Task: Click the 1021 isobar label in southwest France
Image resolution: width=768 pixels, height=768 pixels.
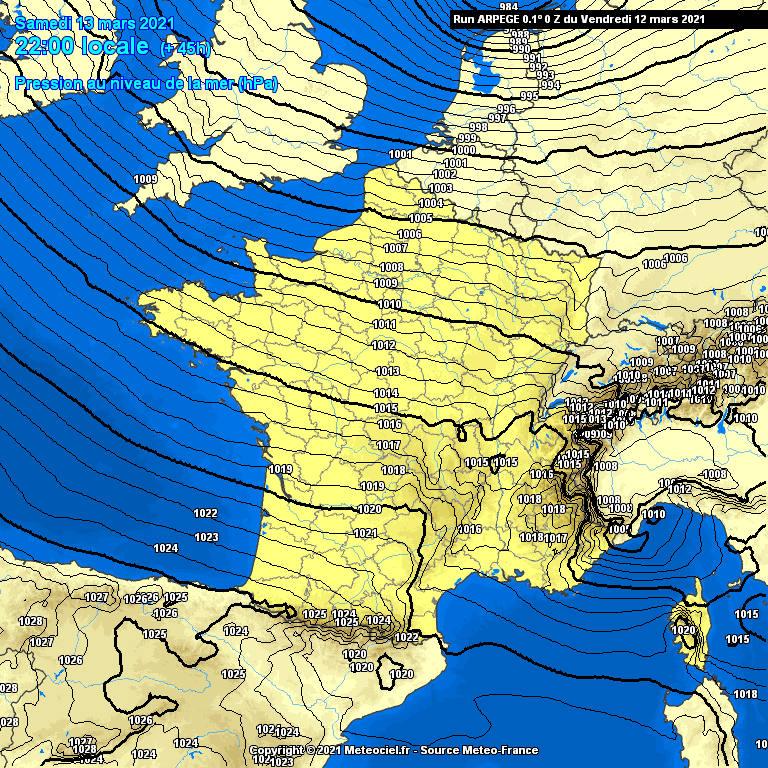Action: pos(366,533)
